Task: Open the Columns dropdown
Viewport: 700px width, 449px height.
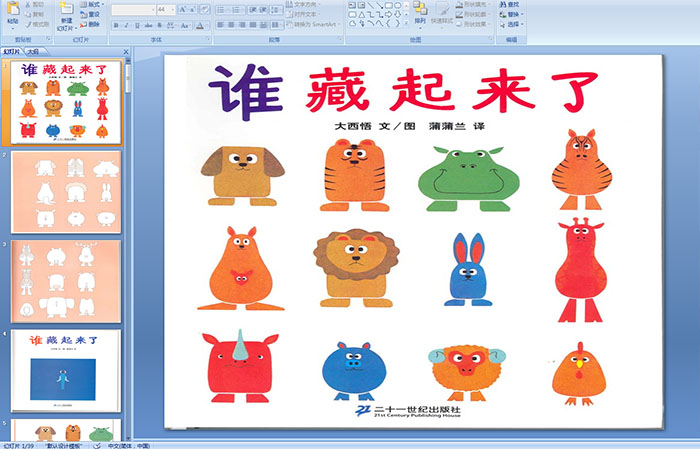Action: click(277, 25)
